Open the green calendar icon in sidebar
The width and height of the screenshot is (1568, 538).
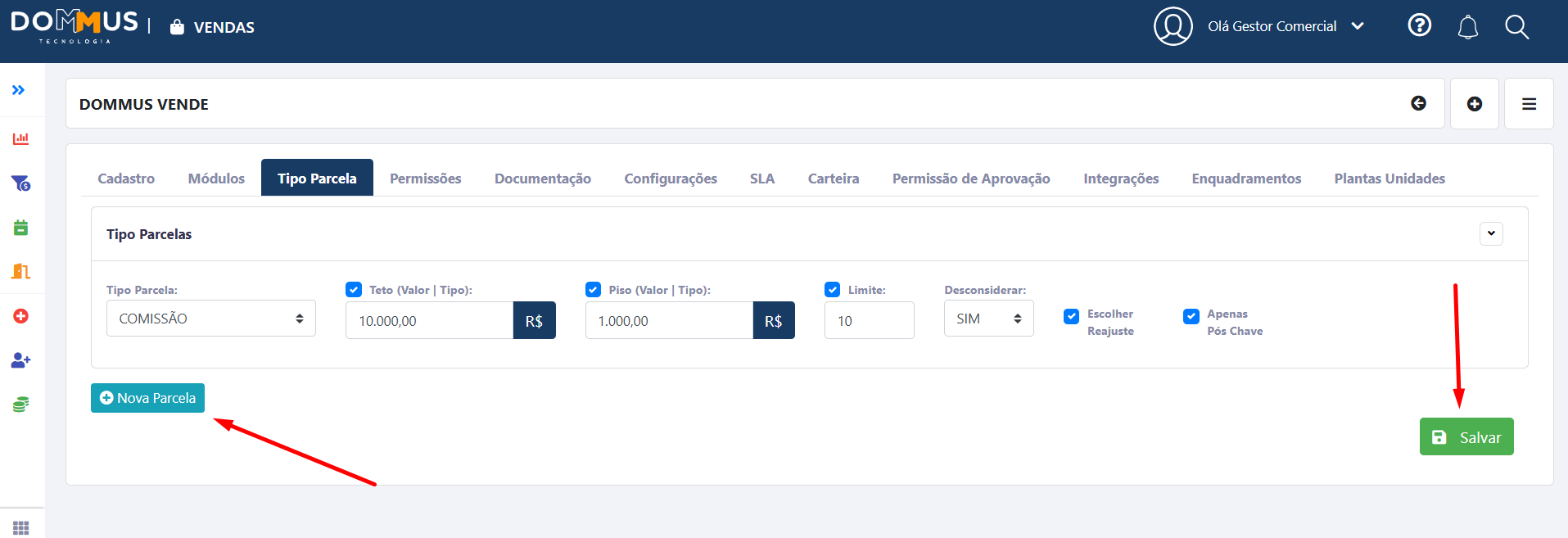(20, 228)
